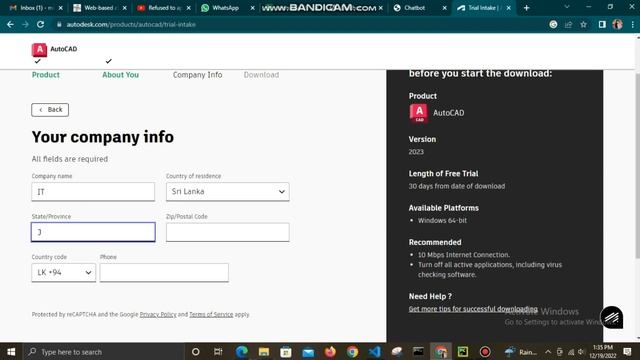View site info padlock icon
Screen dimensions: 640x360
[59, 24]
